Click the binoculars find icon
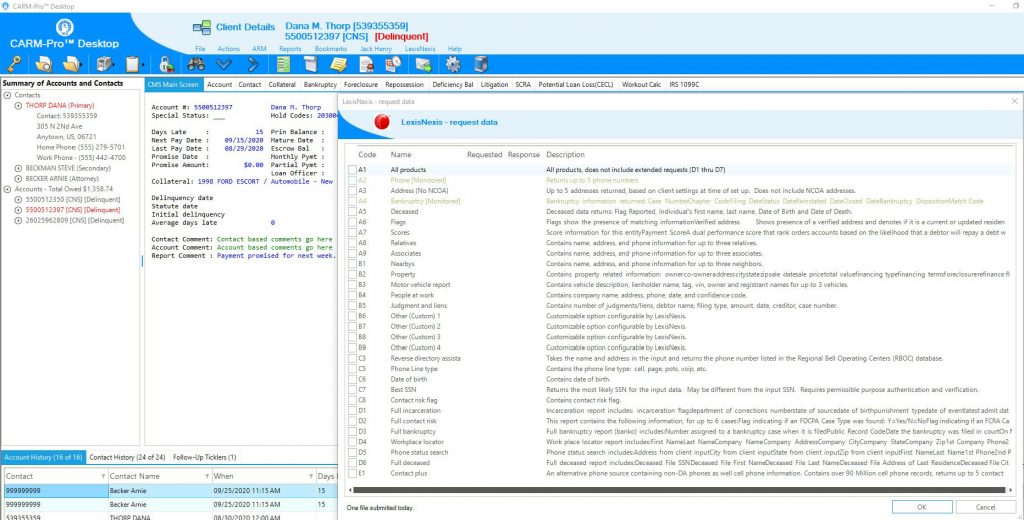Viewport: 1024px width, 520px height. (x=196, y=64)
